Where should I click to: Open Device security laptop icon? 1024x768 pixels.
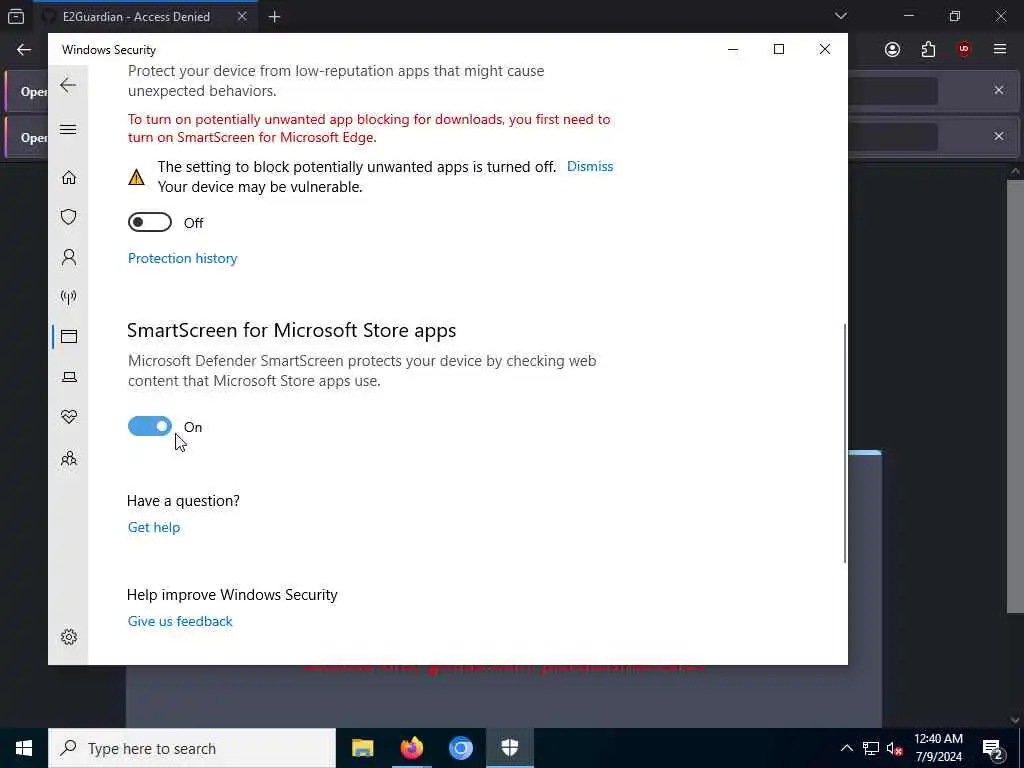click(x=69, y=377)
